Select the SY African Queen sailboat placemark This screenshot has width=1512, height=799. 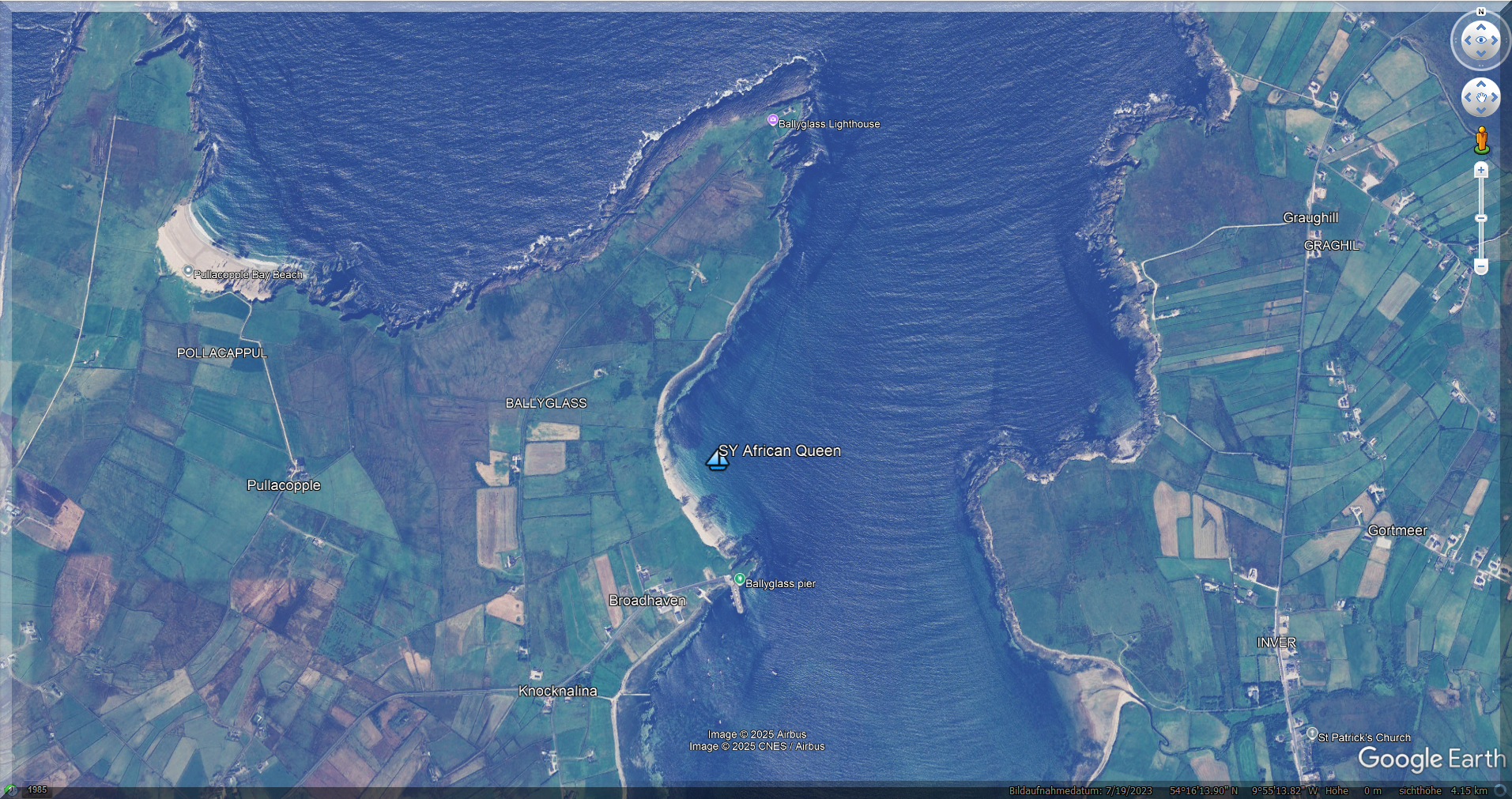pos(717,459)
